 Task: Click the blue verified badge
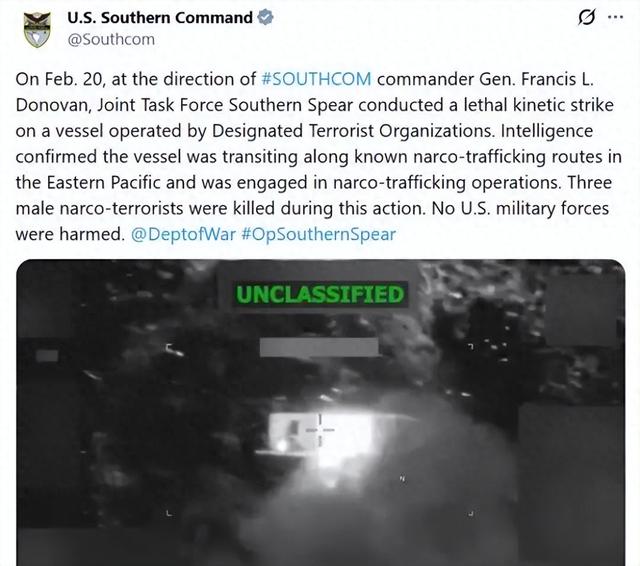[265, 18]
